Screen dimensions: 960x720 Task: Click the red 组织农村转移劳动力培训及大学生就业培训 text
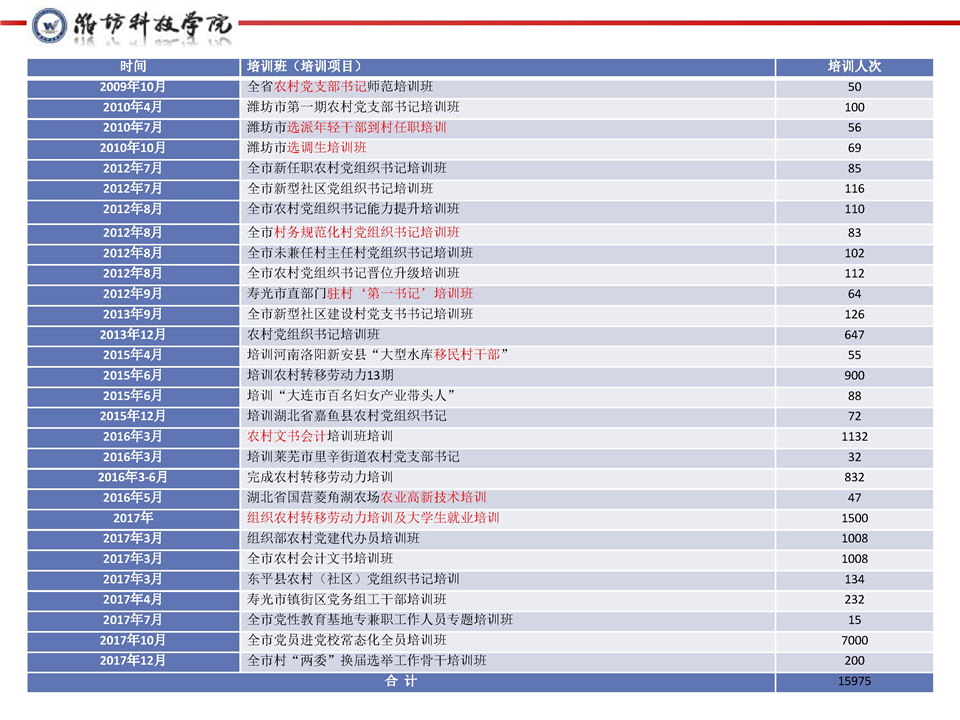pos(373,518)
